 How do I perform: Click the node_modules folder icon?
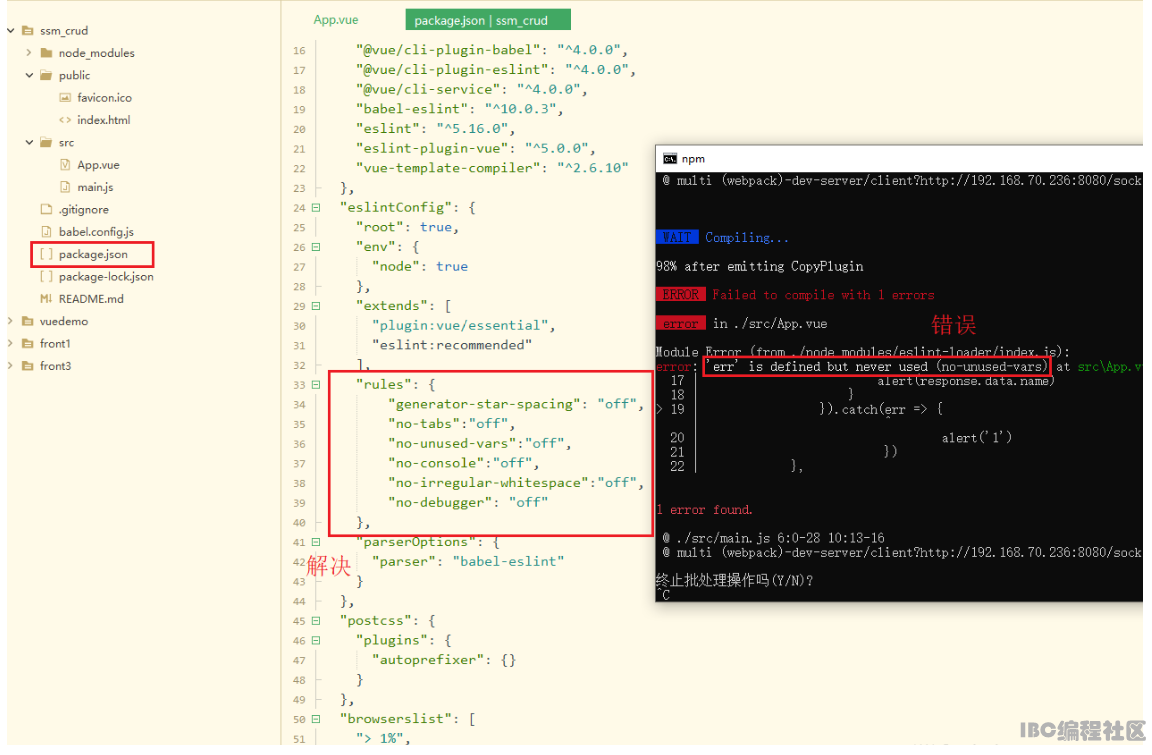click(46, 53)
